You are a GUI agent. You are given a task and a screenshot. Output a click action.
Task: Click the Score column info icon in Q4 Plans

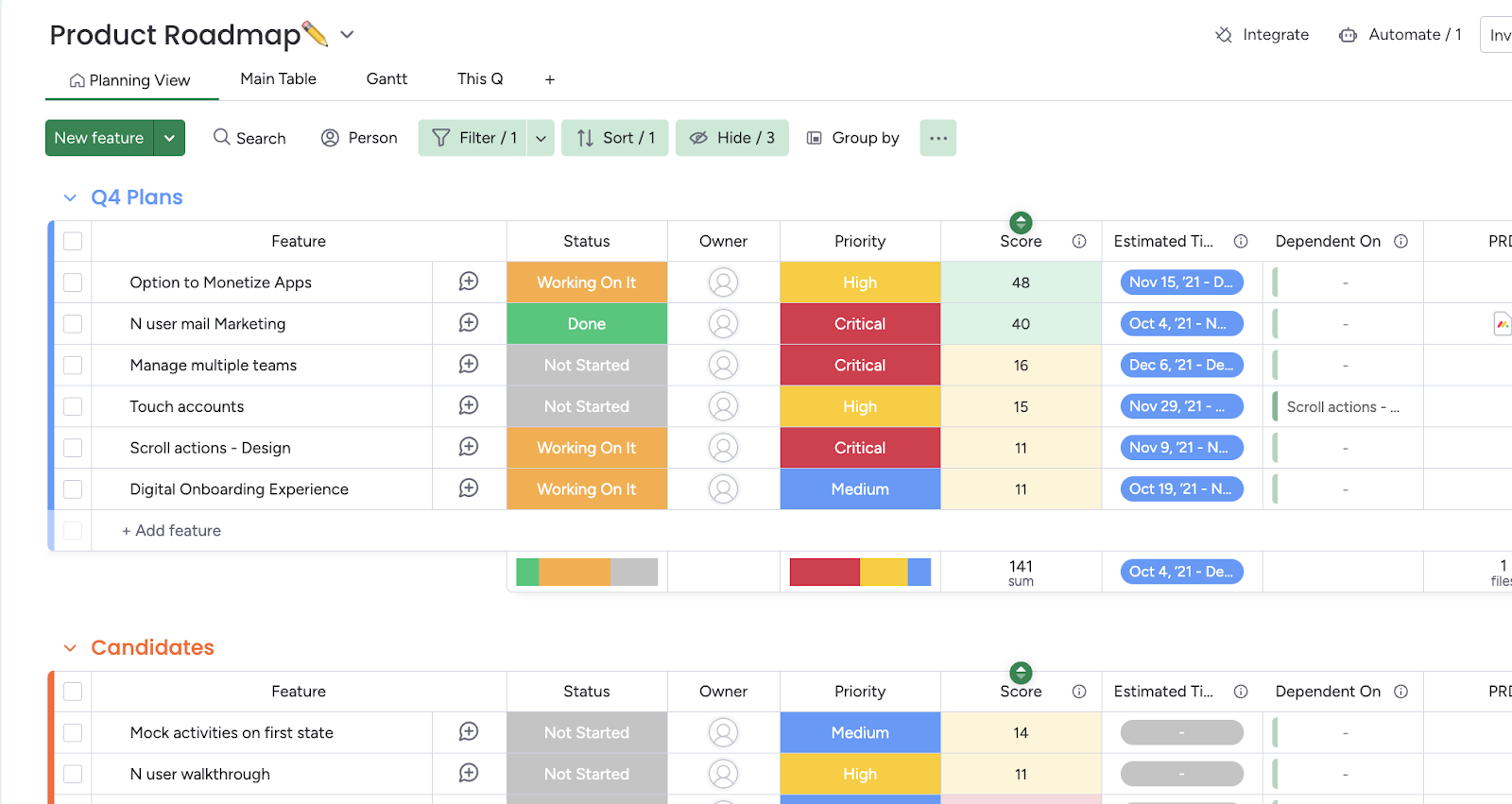(1079, 241)
